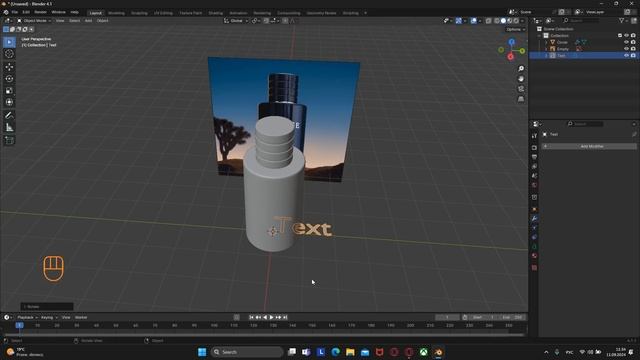This screenshot has width=640, height=360.
Task: Toggle visibility eye of Empty object
Action: click(626, 49)
